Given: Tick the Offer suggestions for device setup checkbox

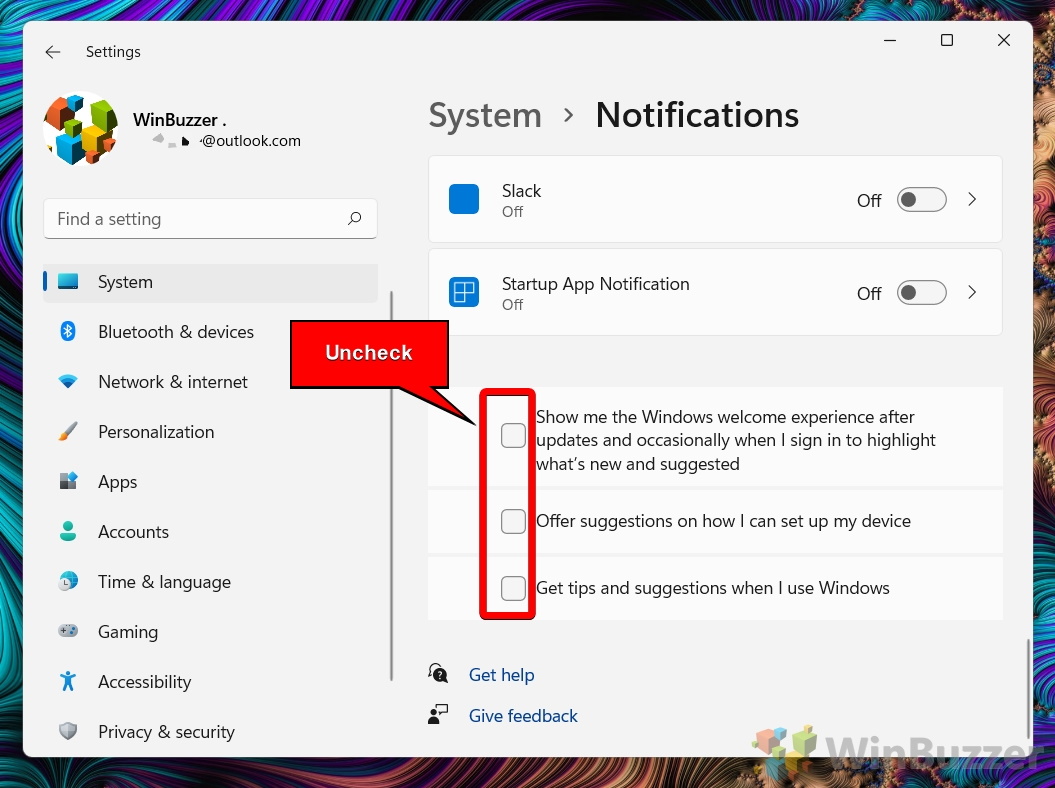Looking at the screenshot, I should [x=513, y=521].
